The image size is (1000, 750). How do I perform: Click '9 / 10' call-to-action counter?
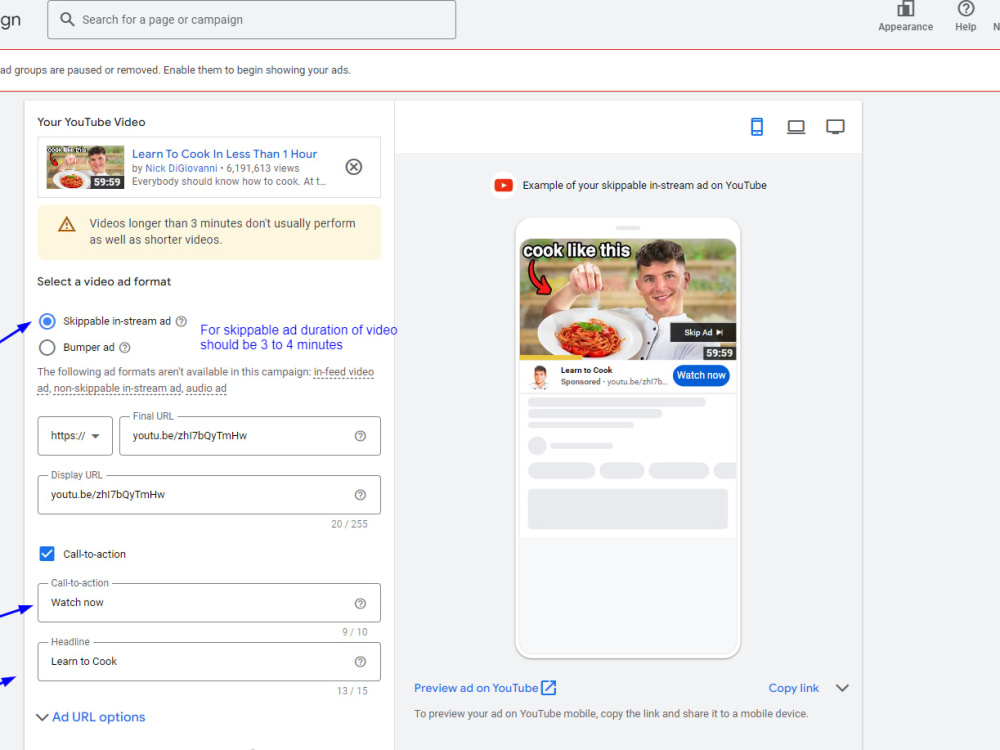pyautogui.click(x=355, y=632)
